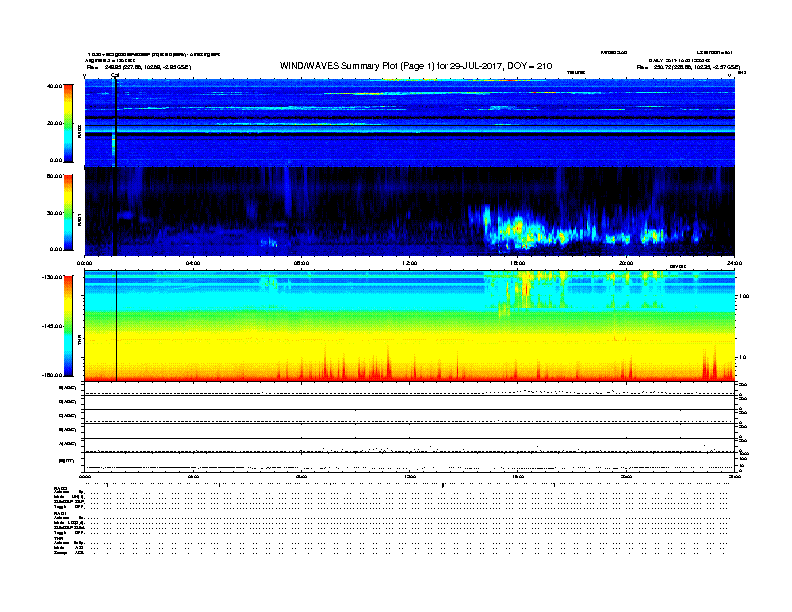Click the top-right Pos coordinates text
The width and height of the screenshot is (792, 612).
tap(688, 67)
